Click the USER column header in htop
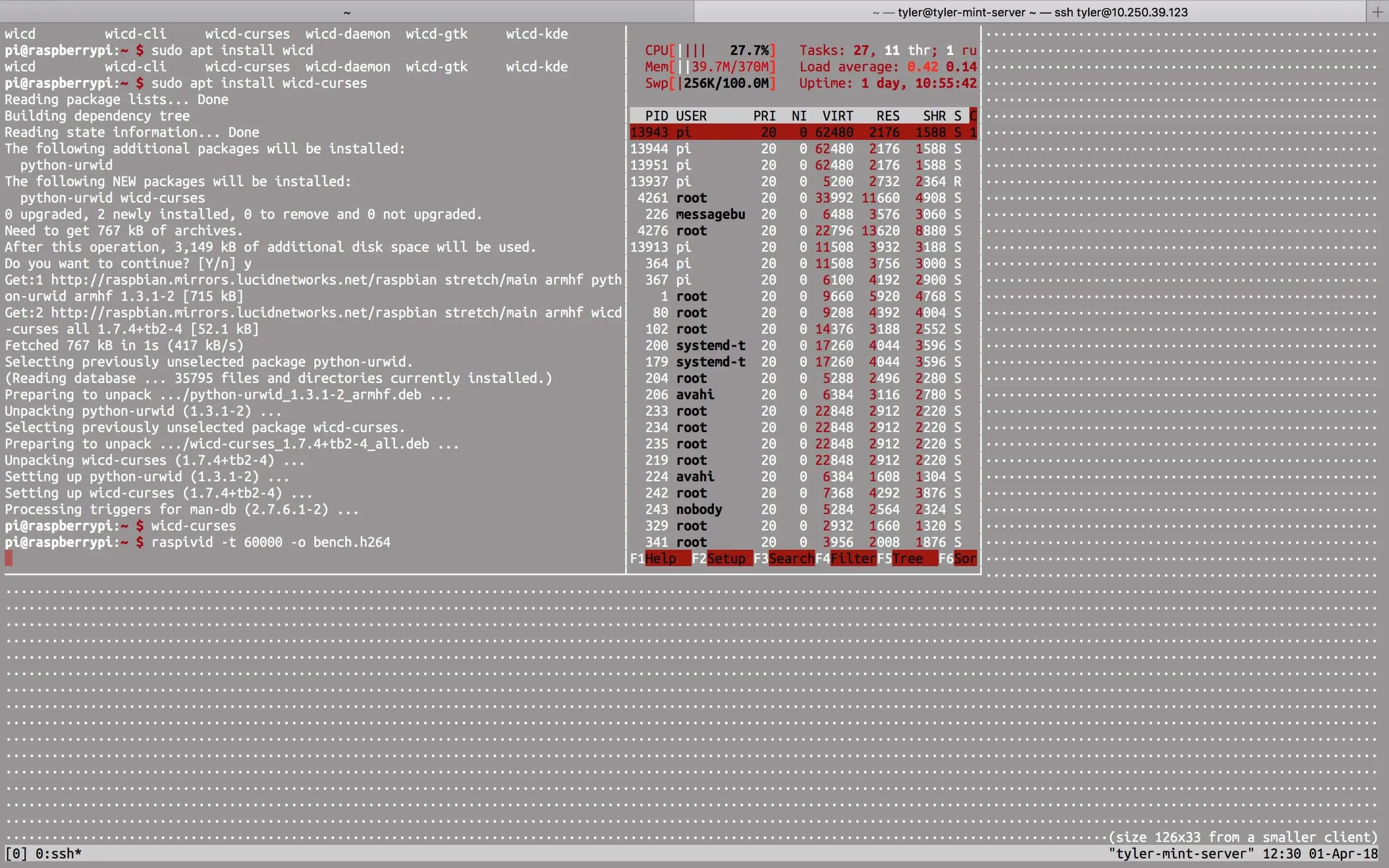1389x868 pixels. pos(691,116)
